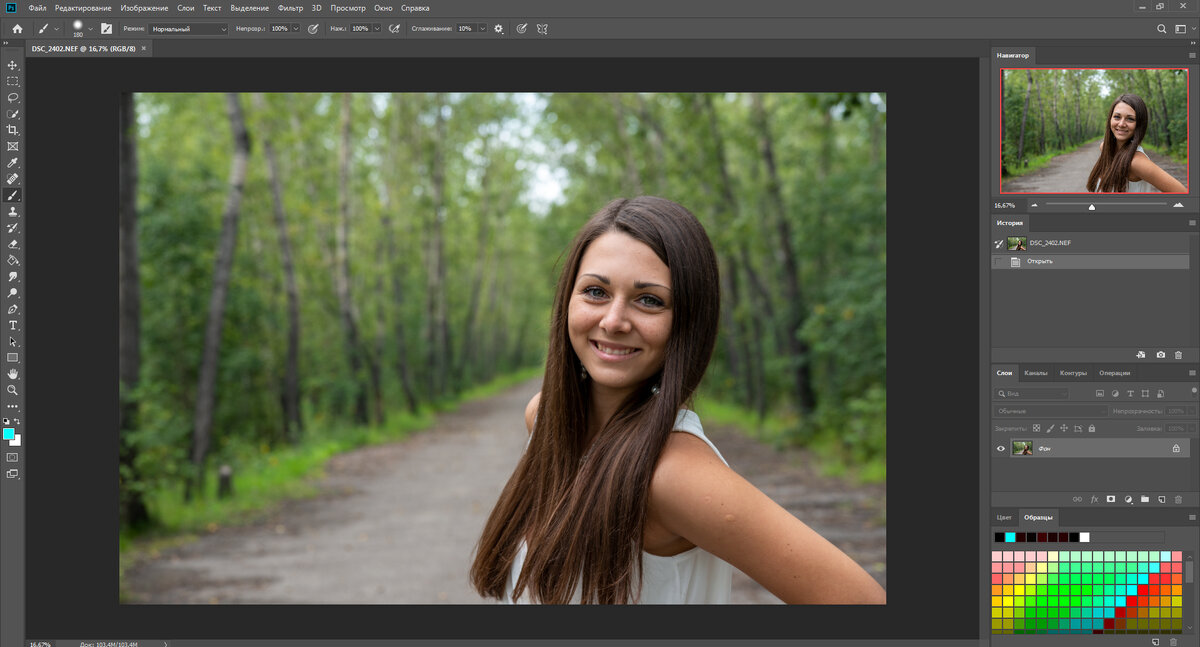This screenshot has width=1200, height=647.
Task: Add layer mask icon in Layers panel
Action: 1110,498
